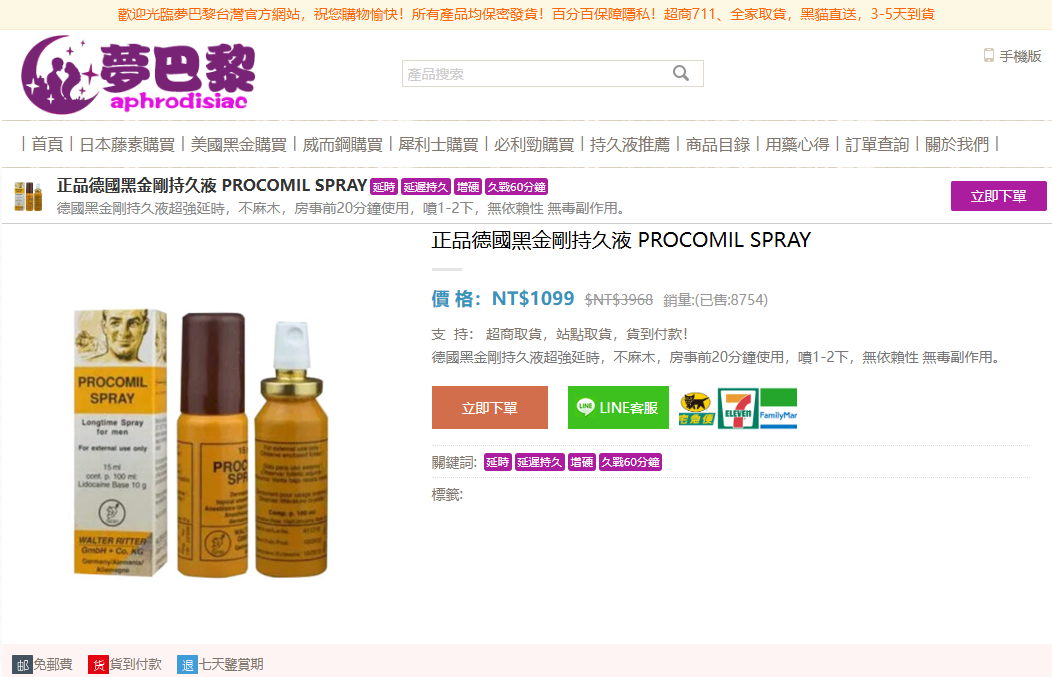Image resolution: width=1052 pixels, height=677 pixels.
Task: Open the 夢巴黎 aphrodisiac logo
Action: (x=138, y=74)
